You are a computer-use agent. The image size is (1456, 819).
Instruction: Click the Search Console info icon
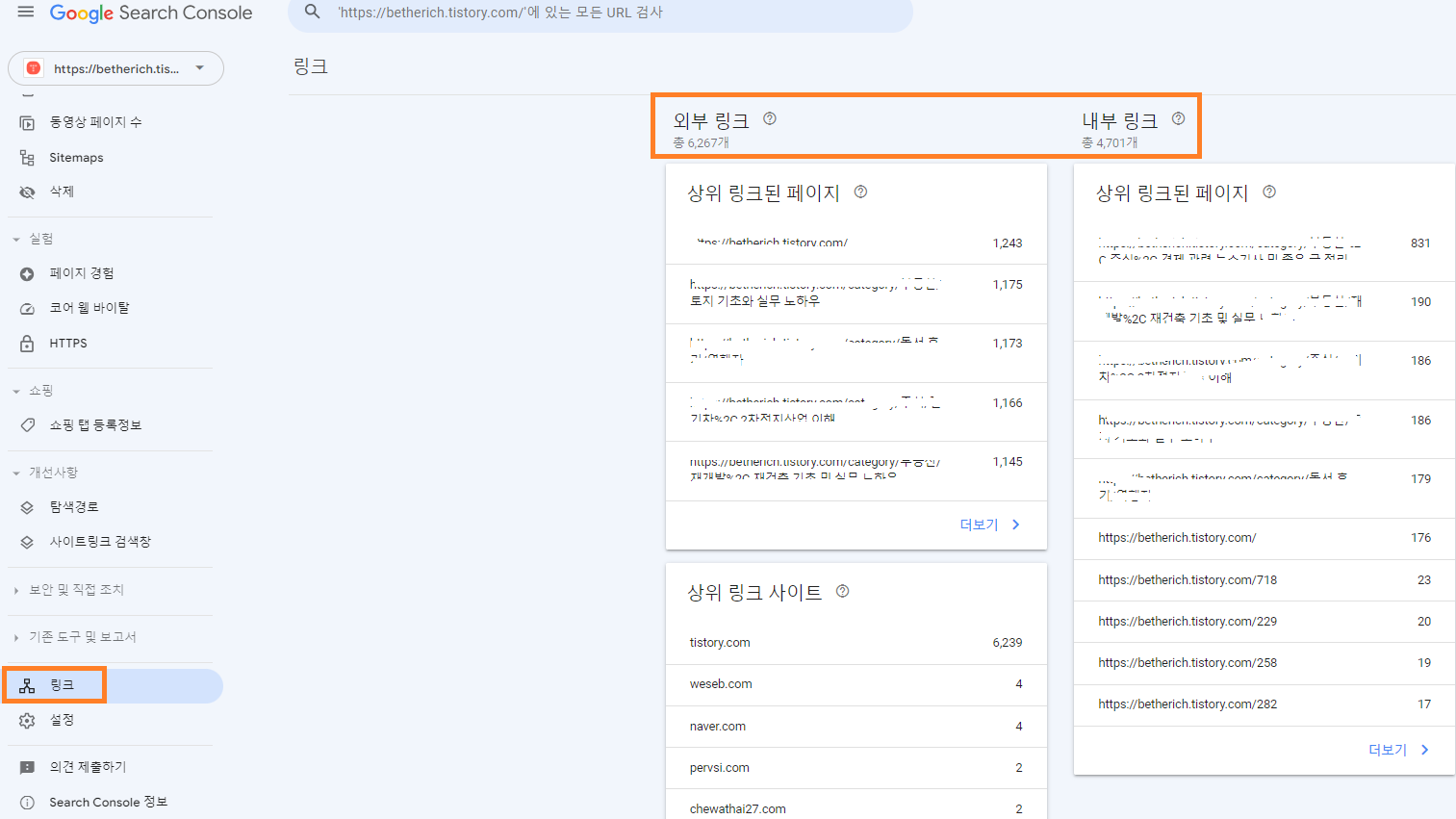coord(27,802)
